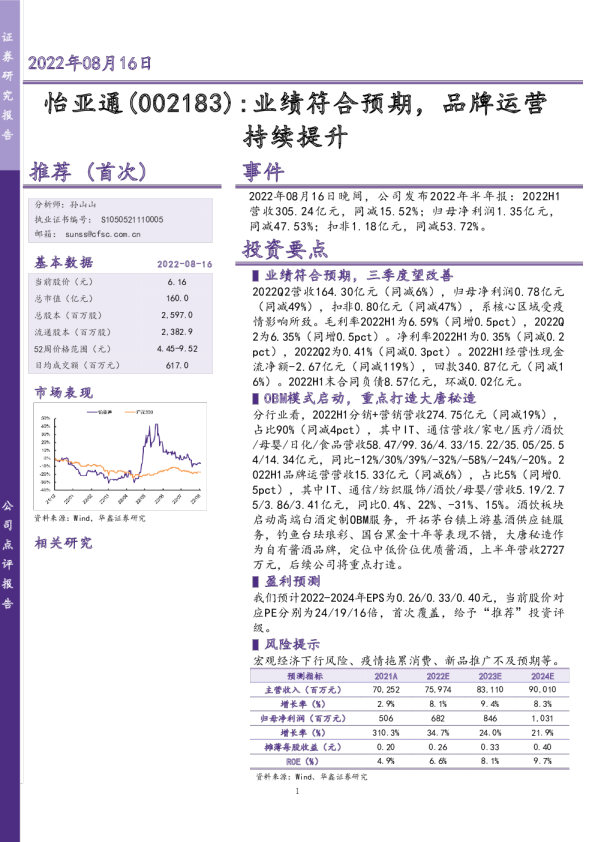Select net profit cell 682
Viewport: 595px width, 842px height.
[x=438, y=718]
